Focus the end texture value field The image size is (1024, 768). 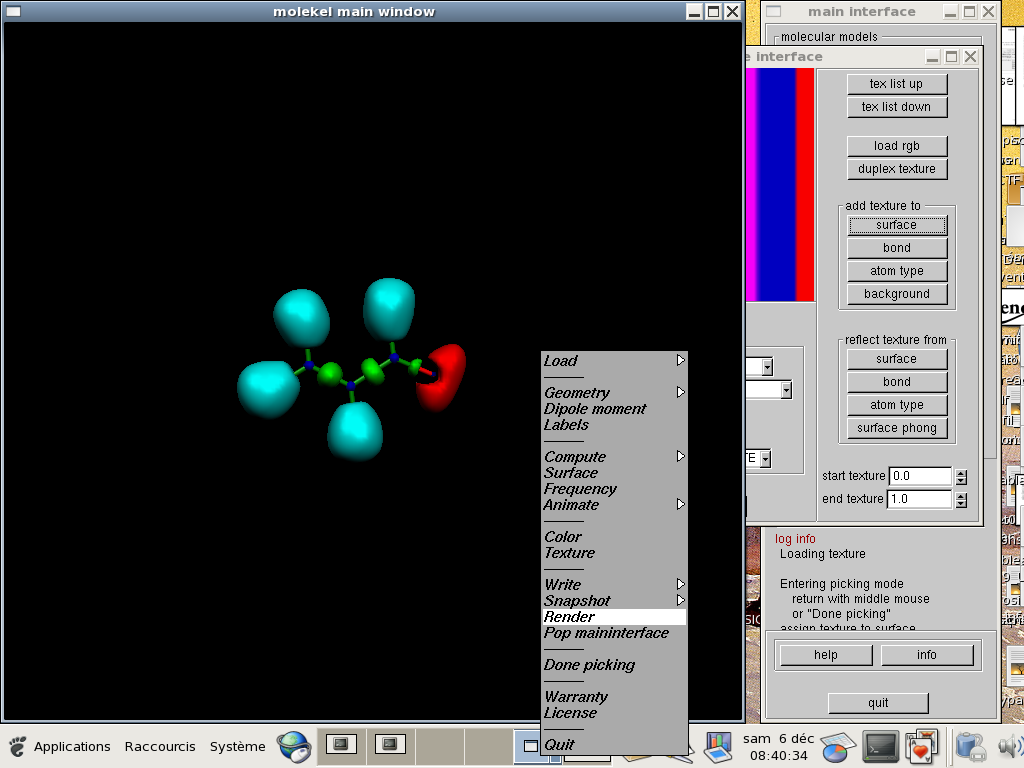pos(919,499)
